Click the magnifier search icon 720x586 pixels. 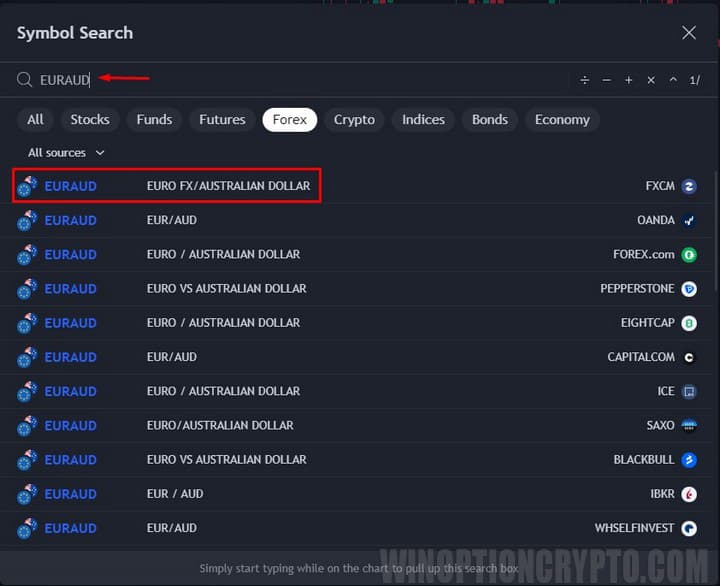click(25, 80)
